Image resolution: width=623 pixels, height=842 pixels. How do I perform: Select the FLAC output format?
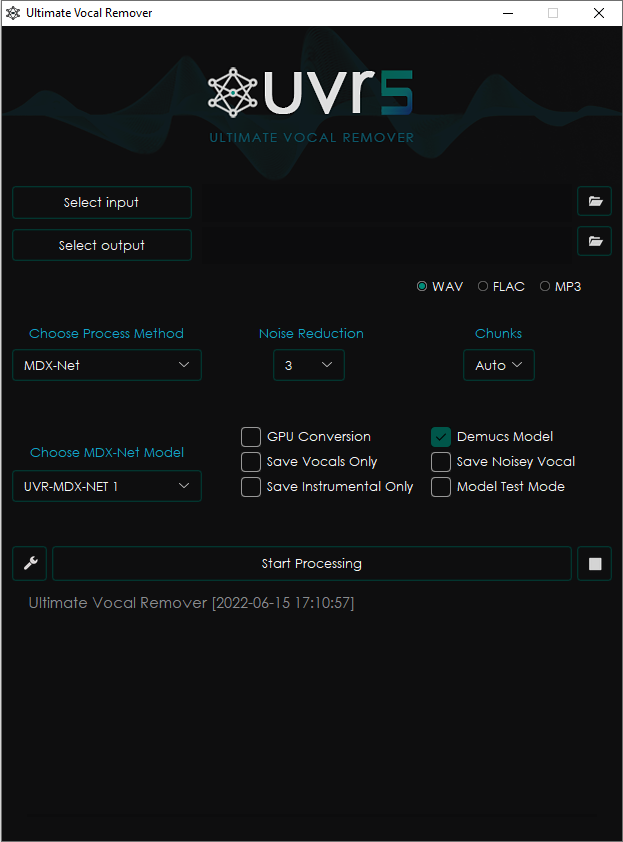[x=484, y=287]
